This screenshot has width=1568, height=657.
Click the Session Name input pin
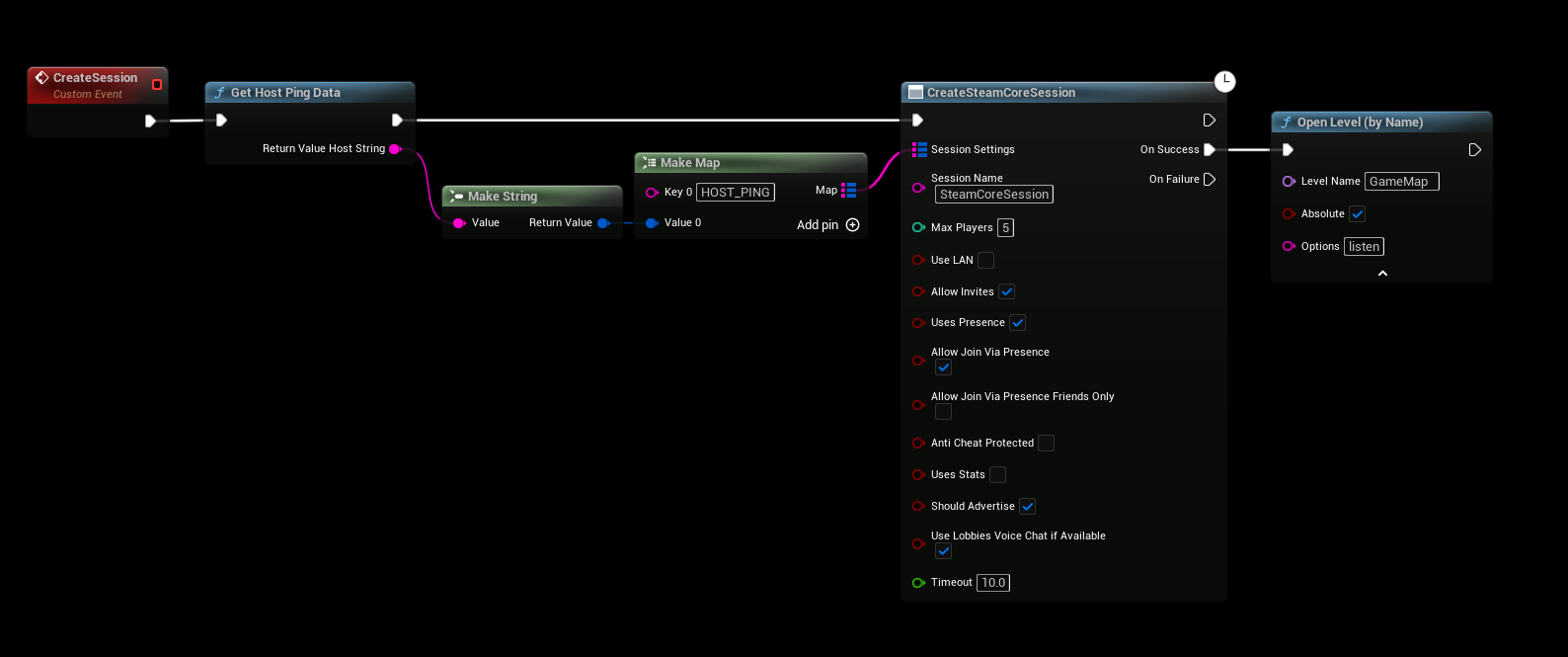(x=918, y=188)
